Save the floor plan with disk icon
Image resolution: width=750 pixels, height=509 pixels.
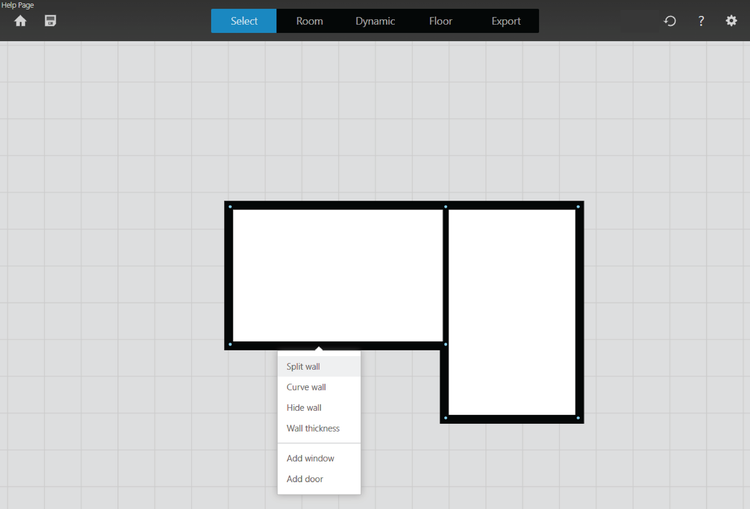[x=50, y=21]
